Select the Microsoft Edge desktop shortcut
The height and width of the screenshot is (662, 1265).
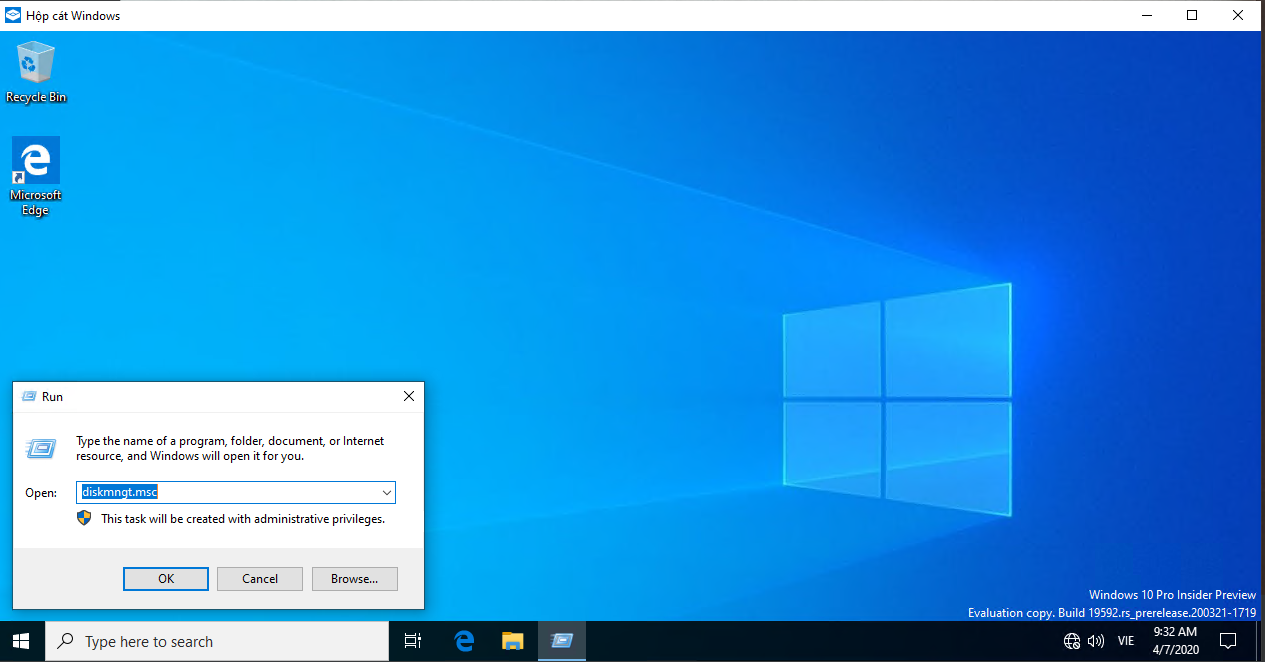36,177
